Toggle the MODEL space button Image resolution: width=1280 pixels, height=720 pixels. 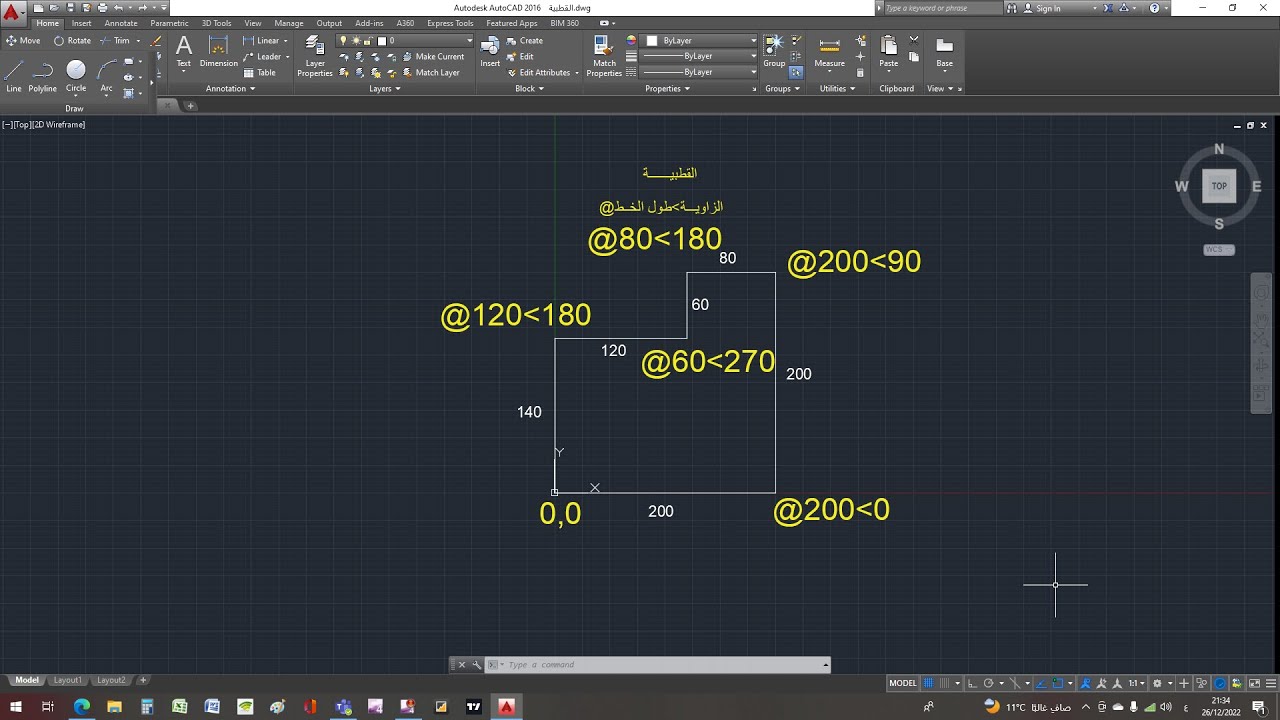click(903, 683)
